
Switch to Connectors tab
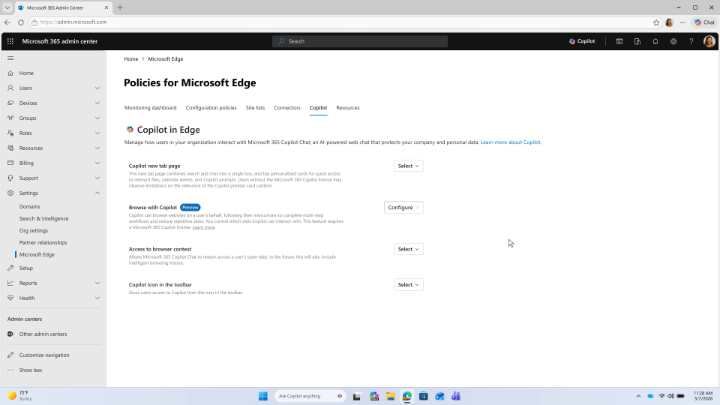pyautogui.click(x=287, y=108)
